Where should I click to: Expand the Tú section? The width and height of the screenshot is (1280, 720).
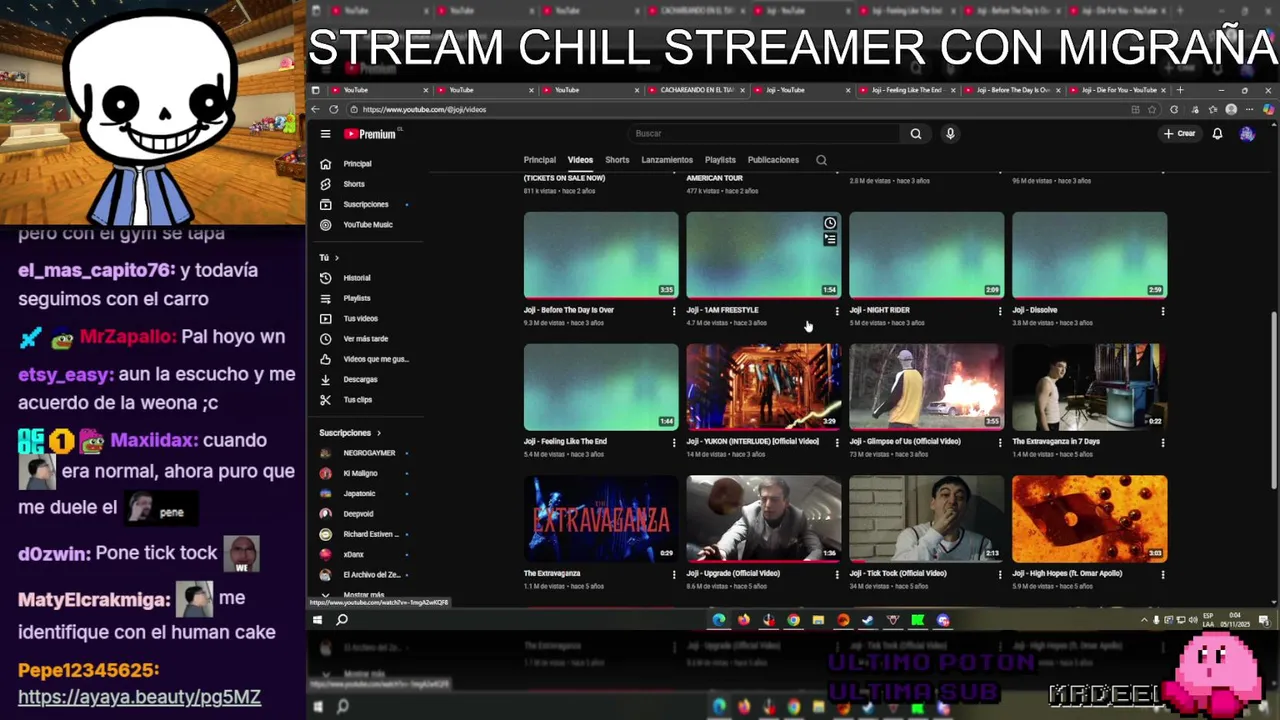coord(329,258)
